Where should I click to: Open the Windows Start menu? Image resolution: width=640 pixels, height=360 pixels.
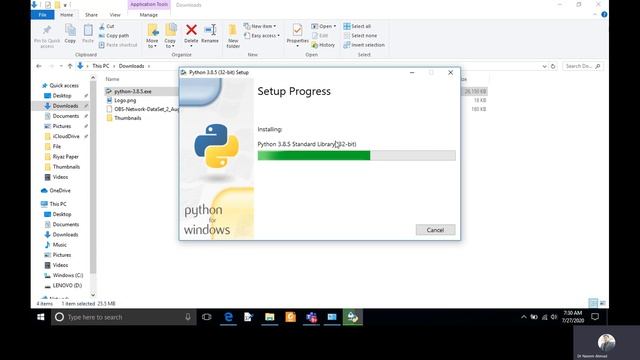coord(40,317)
